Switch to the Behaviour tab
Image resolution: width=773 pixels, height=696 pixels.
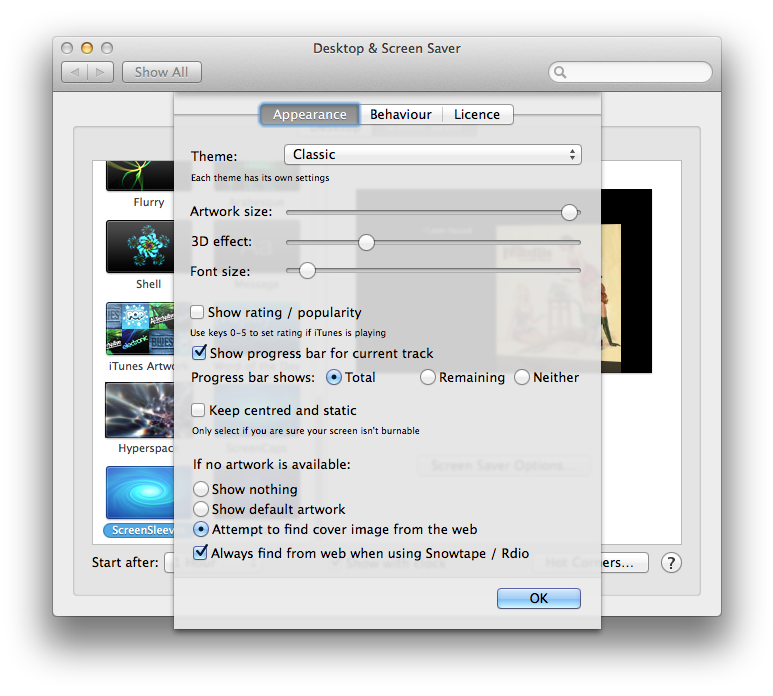click(x=401, y=114)
